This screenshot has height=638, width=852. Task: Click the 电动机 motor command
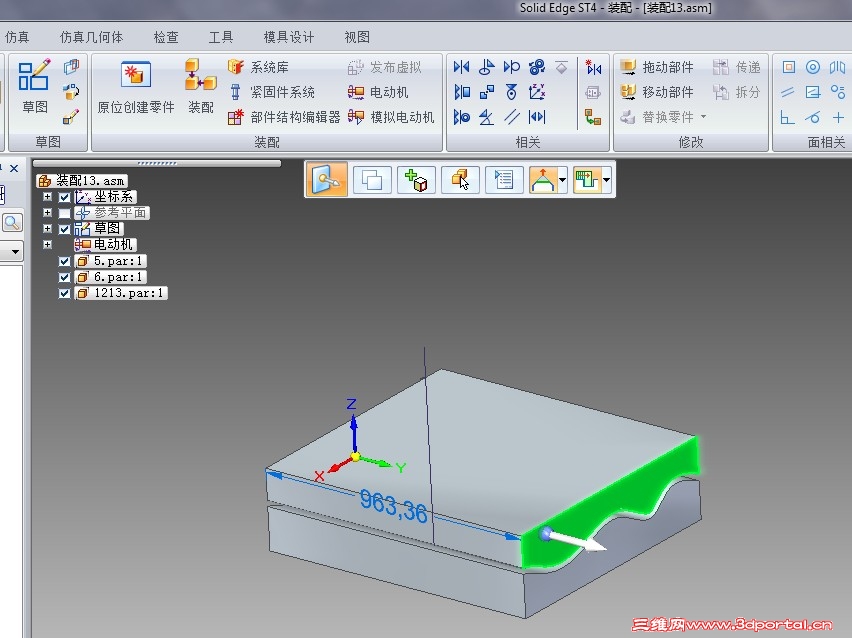[378, 92]
